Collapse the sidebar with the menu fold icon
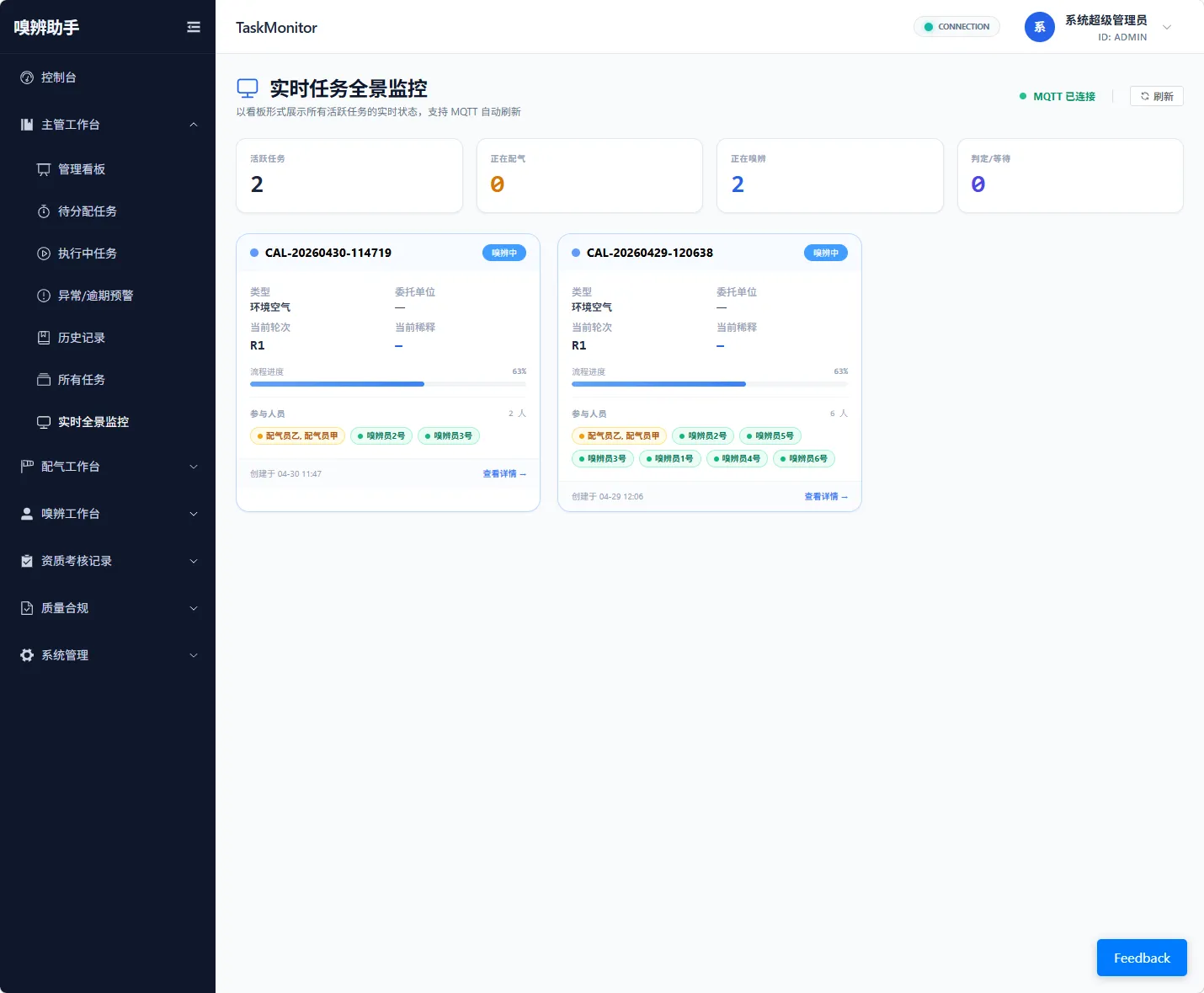 point(194,27)
